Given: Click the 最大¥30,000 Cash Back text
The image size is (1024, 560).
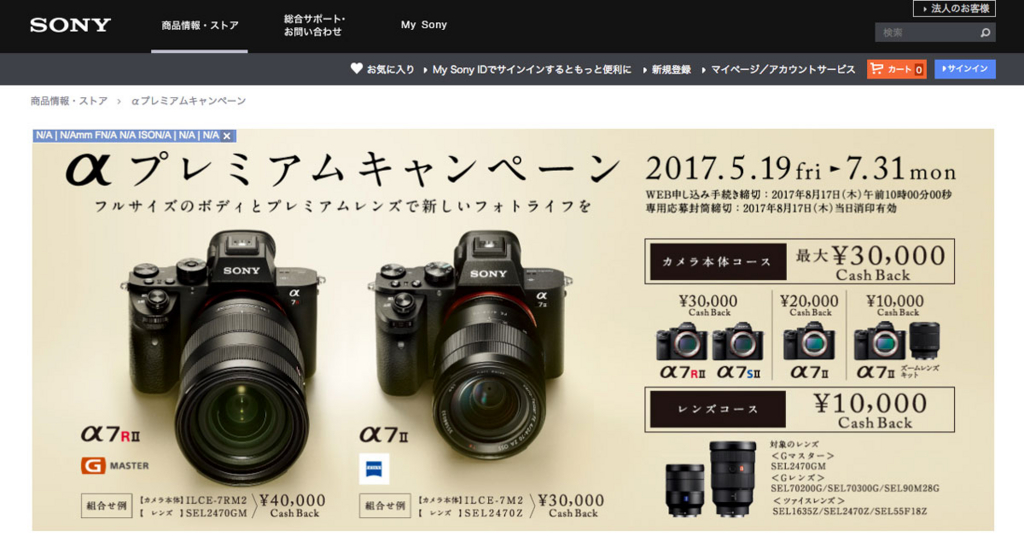Looking at the screenshot, I should click(871, 262).
